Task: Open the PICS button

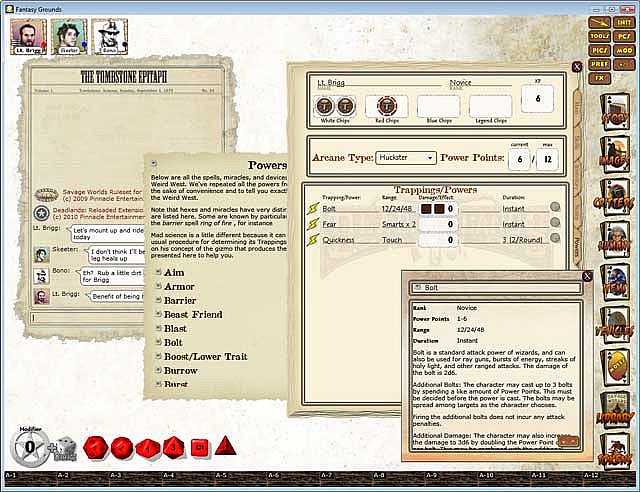Action: tap(600, 51)
